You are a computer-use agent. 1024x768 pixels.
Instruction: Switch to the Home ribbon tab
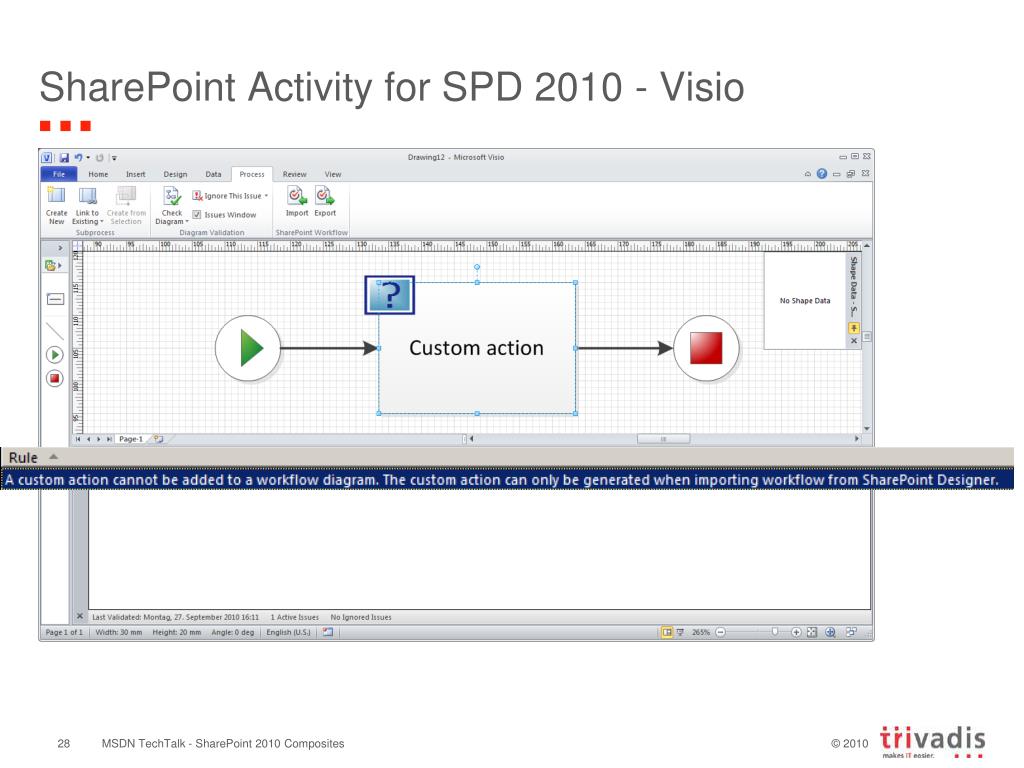[x=98, y=174]
